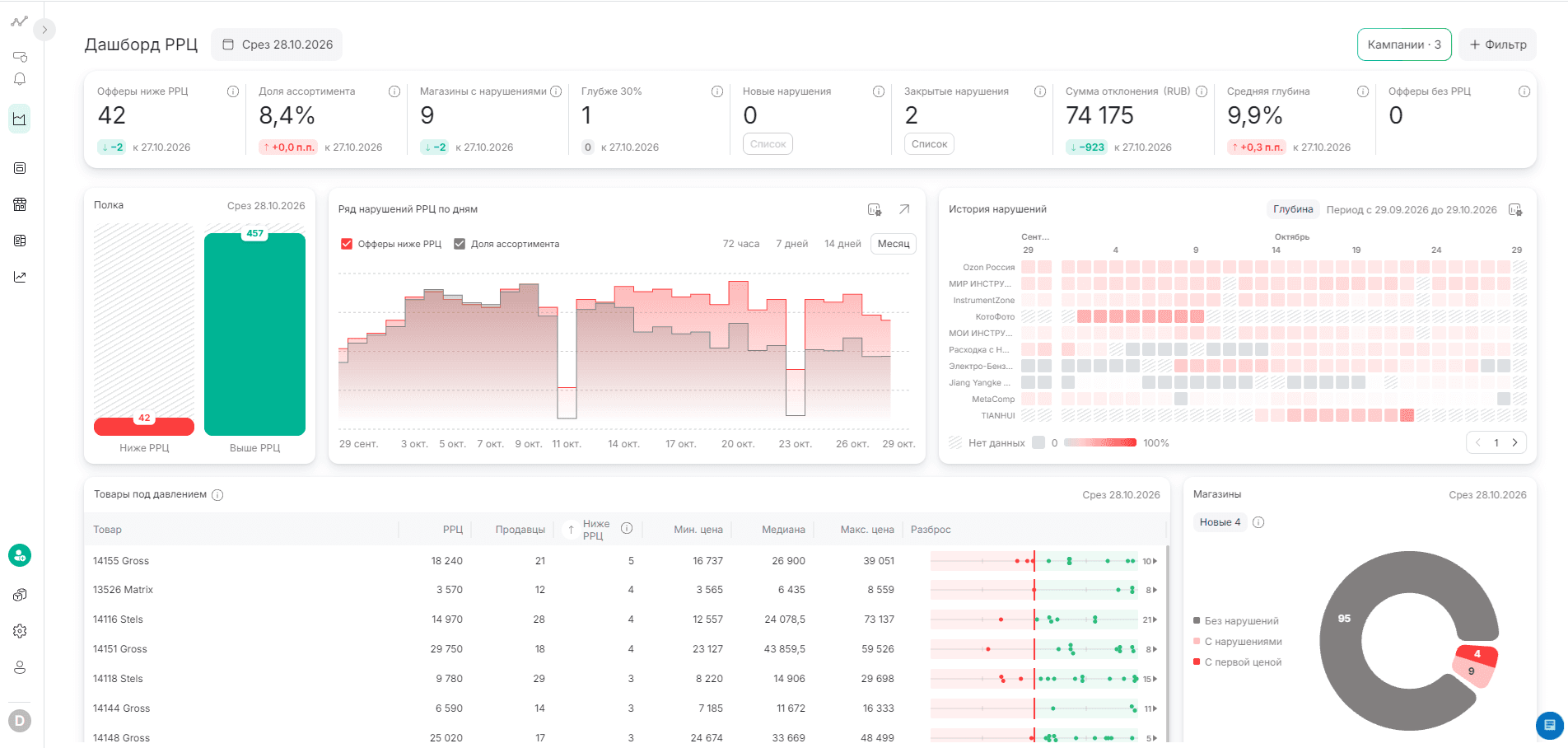Image resolution: width=1568 pixels, height=748 pixels.
Task: Open notifications bell in the sidebar
Action: tap(20, 79)
